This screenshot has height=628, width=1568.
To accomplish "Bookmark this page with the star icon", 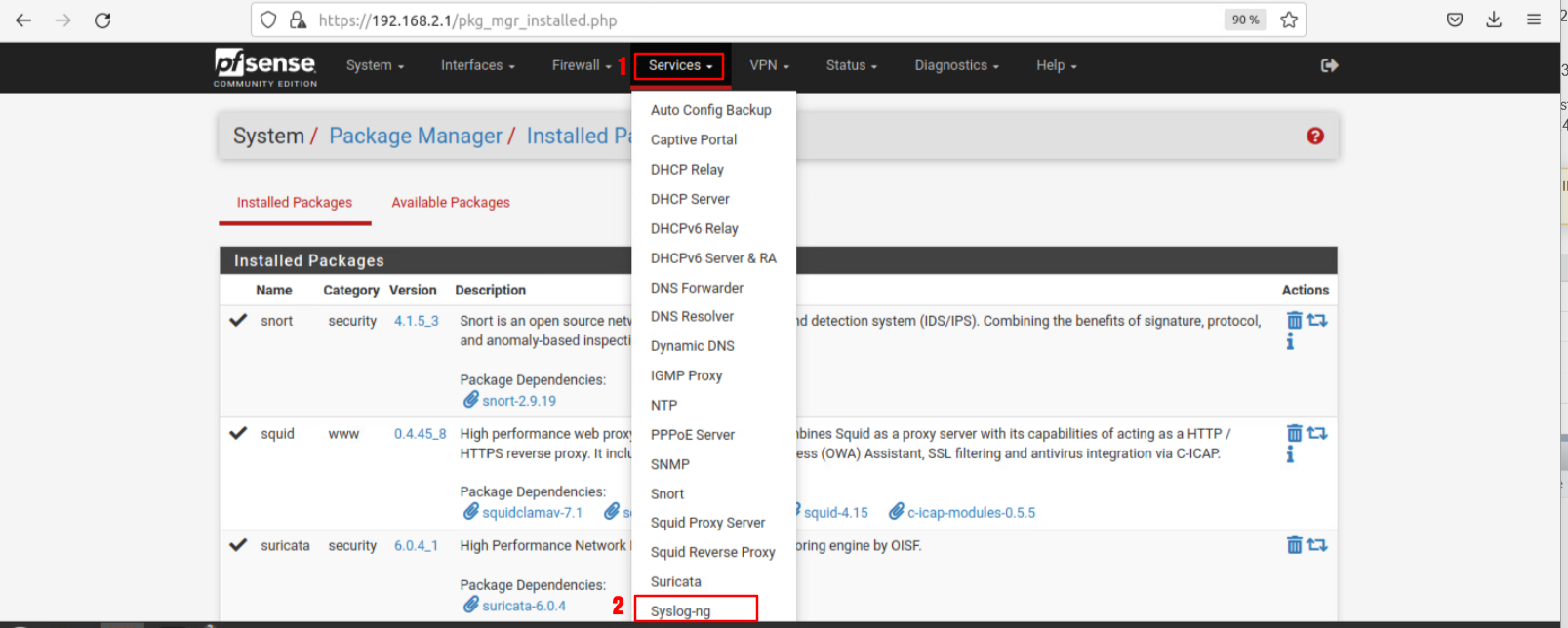I will pos(1289,20).
